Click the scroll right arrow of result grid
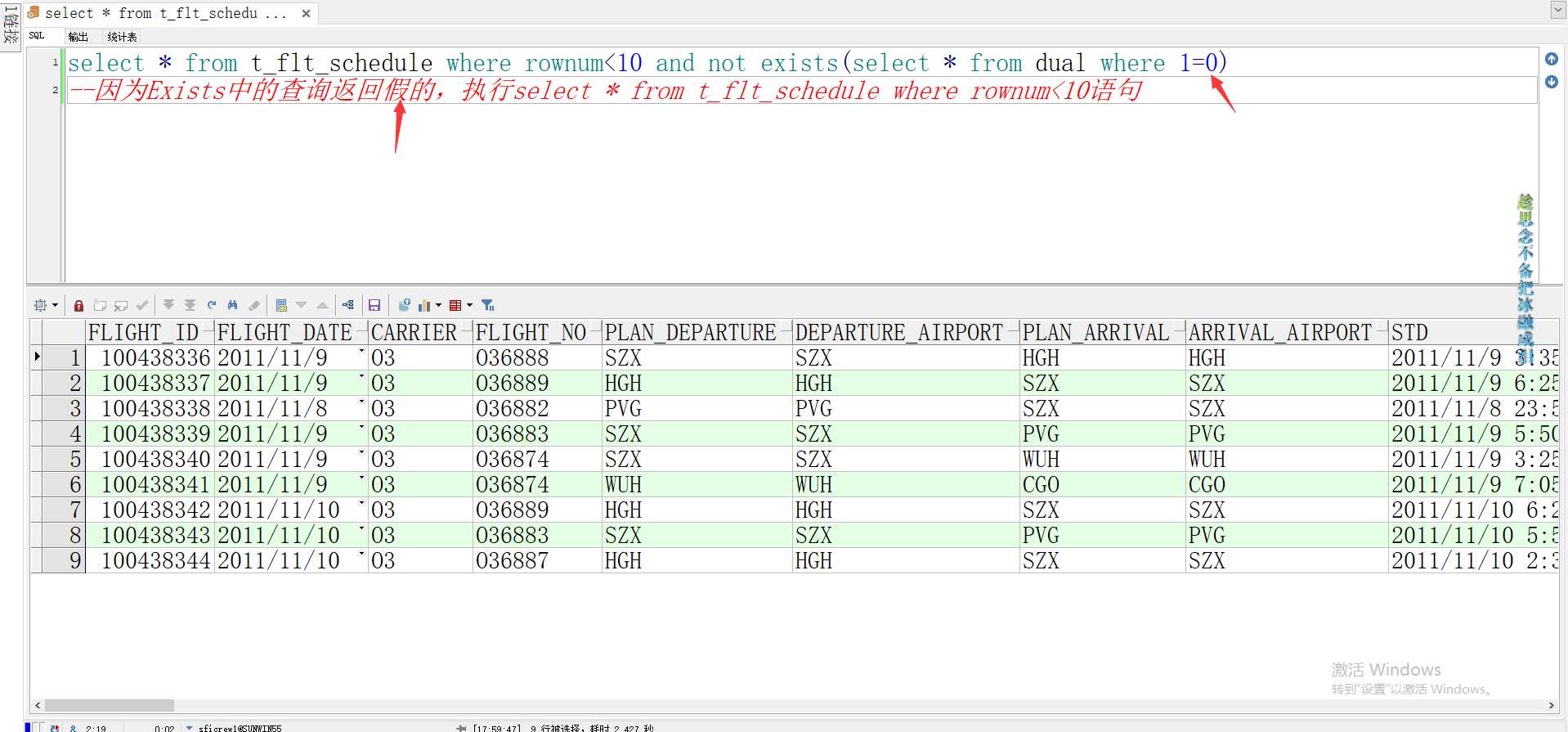Screen dimensions: 1568x732 tap(1551, 705)
